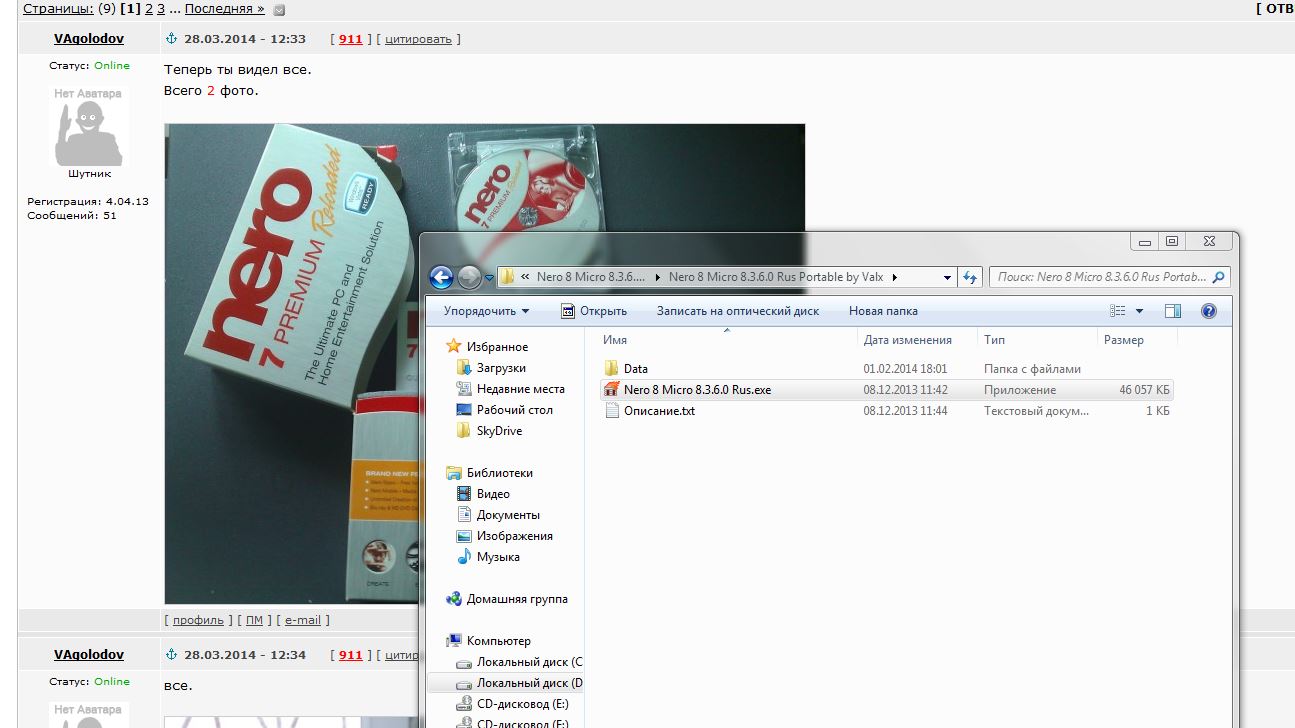Open VAgolodov's profile from the 12:33 post
This screenshot has height=728, width=1295.
[89, 39]
